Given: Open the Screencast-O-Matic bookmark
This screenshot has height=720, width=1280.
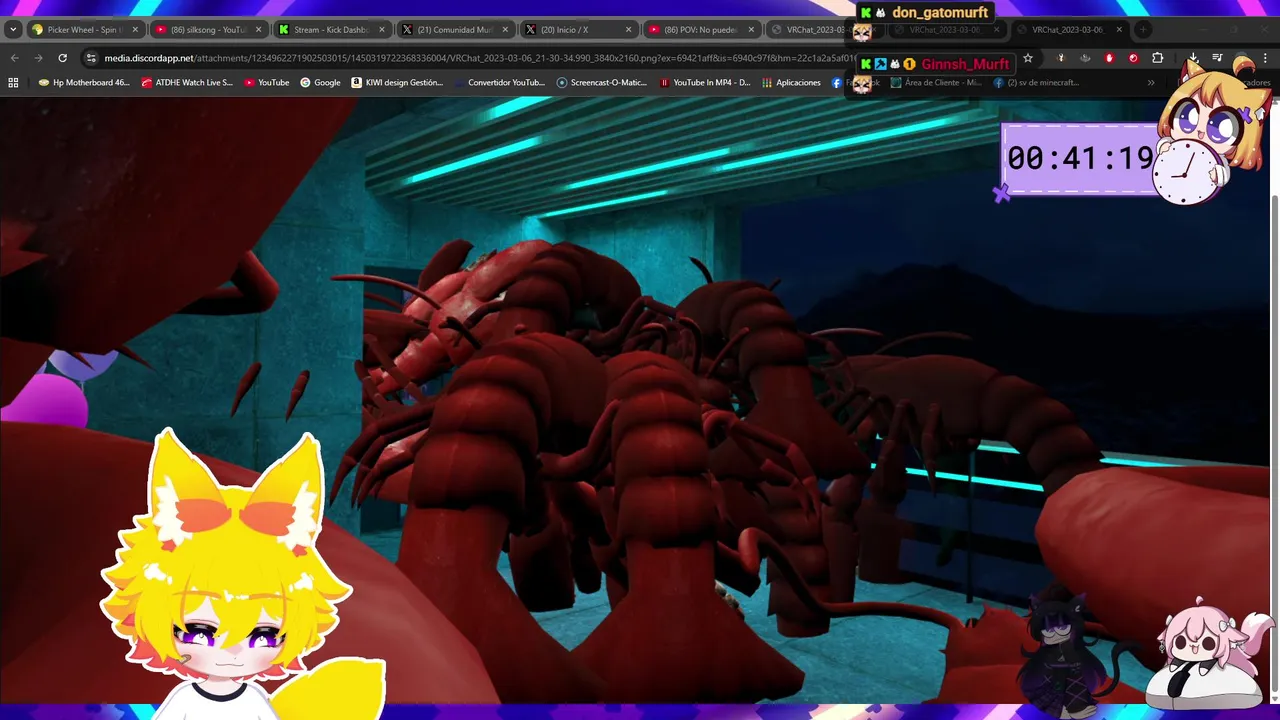Looking at the screenshot, I should 602,82.
